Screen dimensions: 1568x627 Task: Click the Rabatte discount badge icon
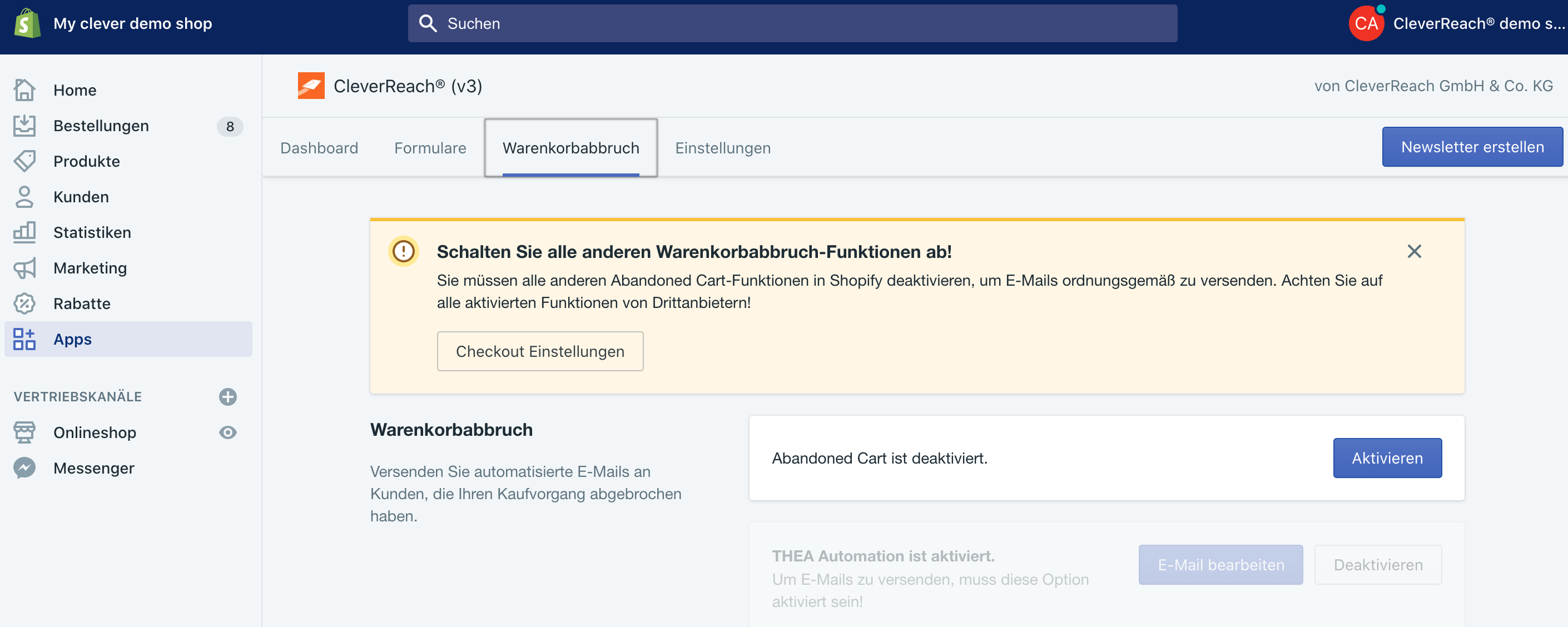(24, 303)
